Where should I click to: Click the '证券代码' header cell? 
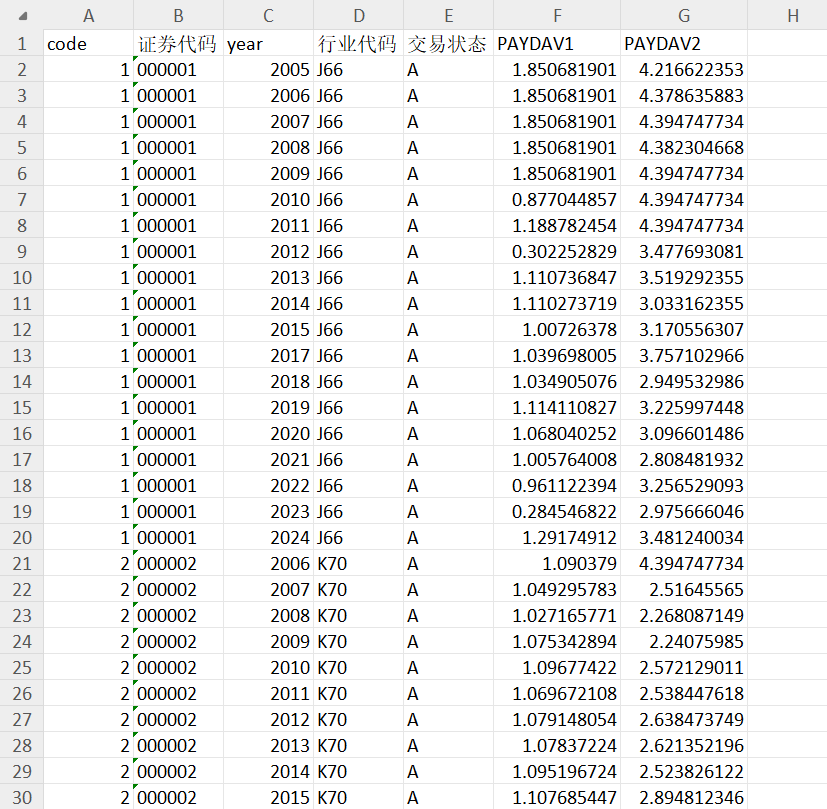click(x=178, y=43)
